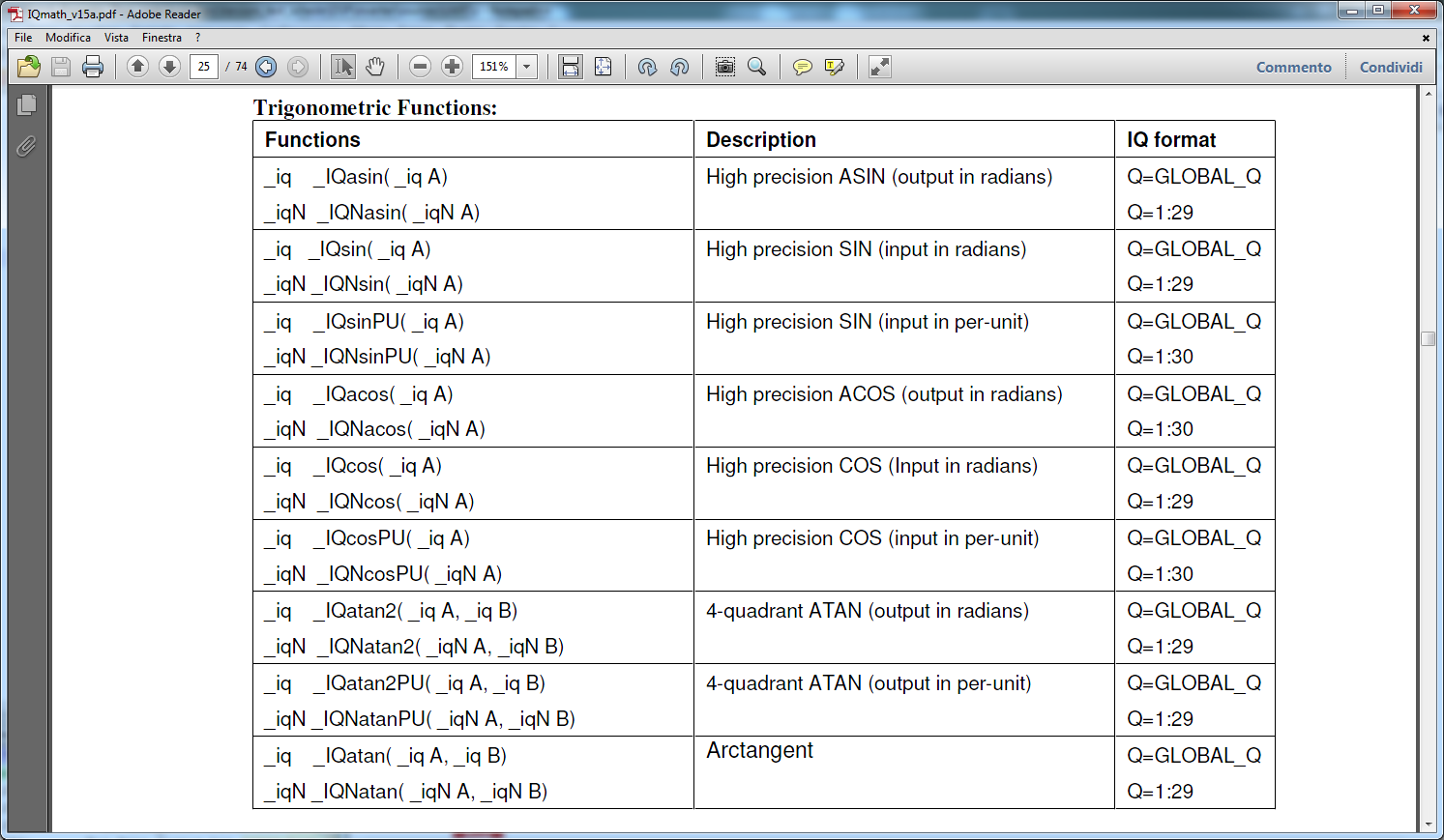Click 'High precision ASIN (output in radians)' text
The image size is (1444, 840).
tap(879, 177)
